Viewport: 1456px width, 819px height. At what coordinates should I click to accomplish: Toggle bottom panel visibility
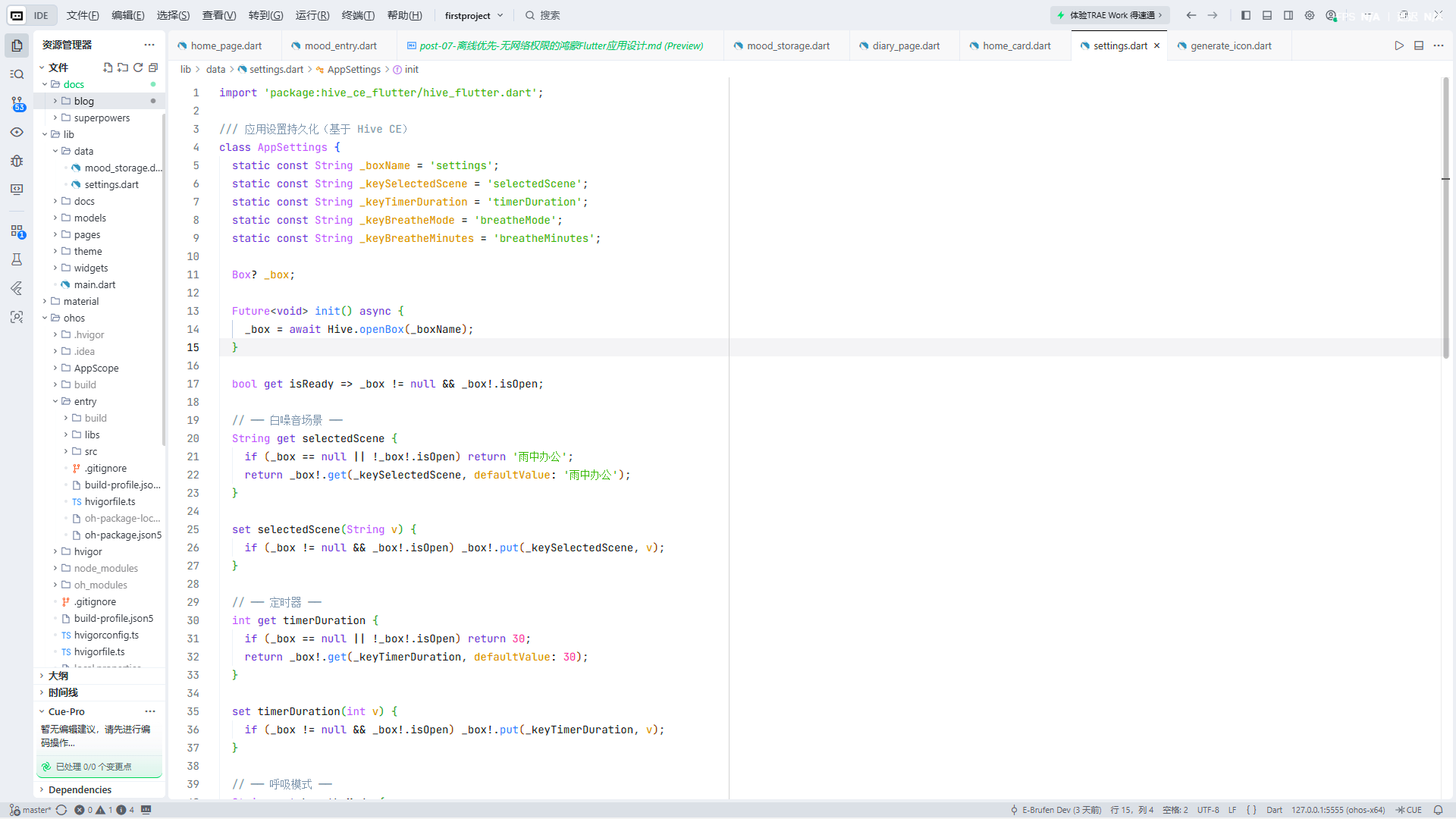1267,15
